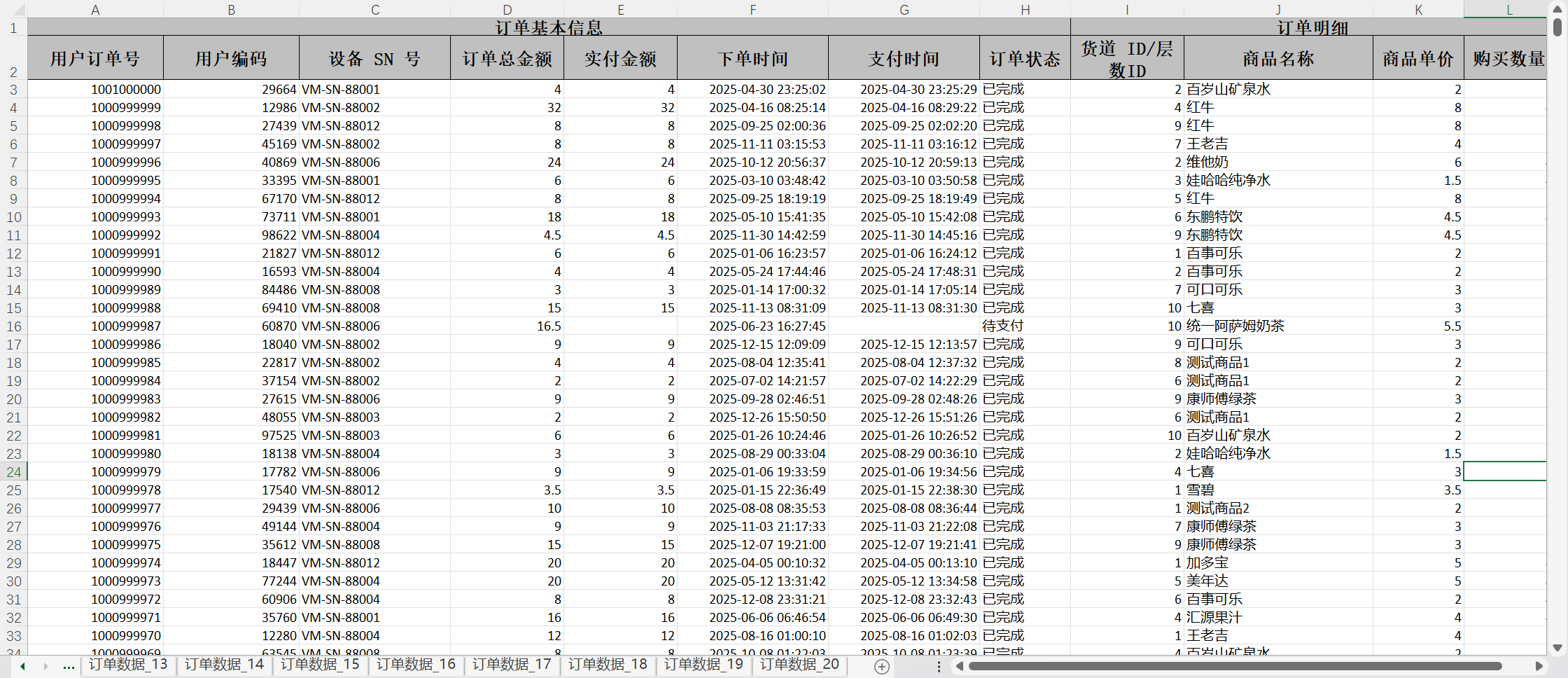Click header cell 购买数量
The height and width of the screenshot is (678, 1568).
click(x=1506, y=58)
